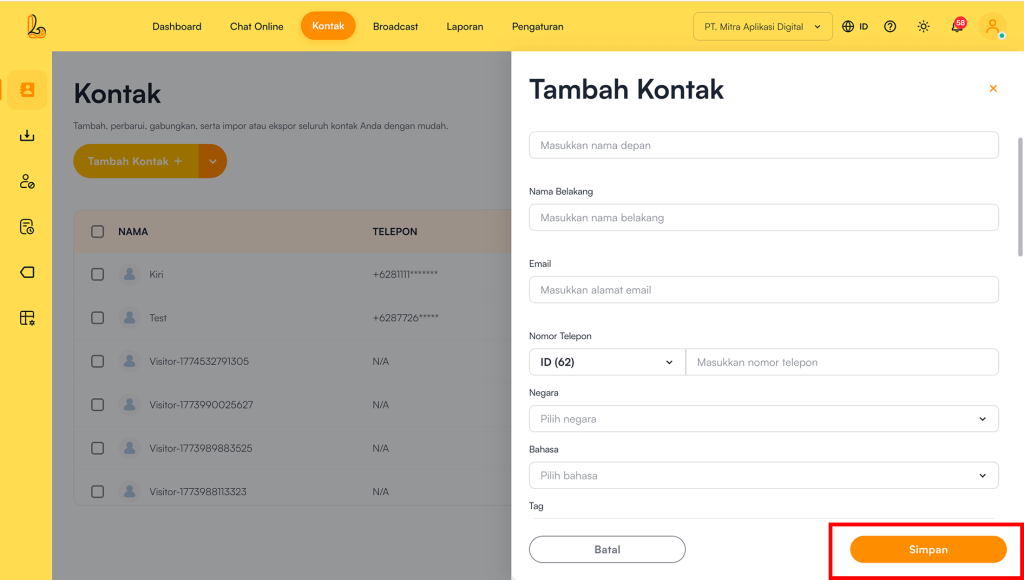Check the select-all box beside NAMA header
Viewport: 1024px width, 580px height.
(x=97, y=232)
